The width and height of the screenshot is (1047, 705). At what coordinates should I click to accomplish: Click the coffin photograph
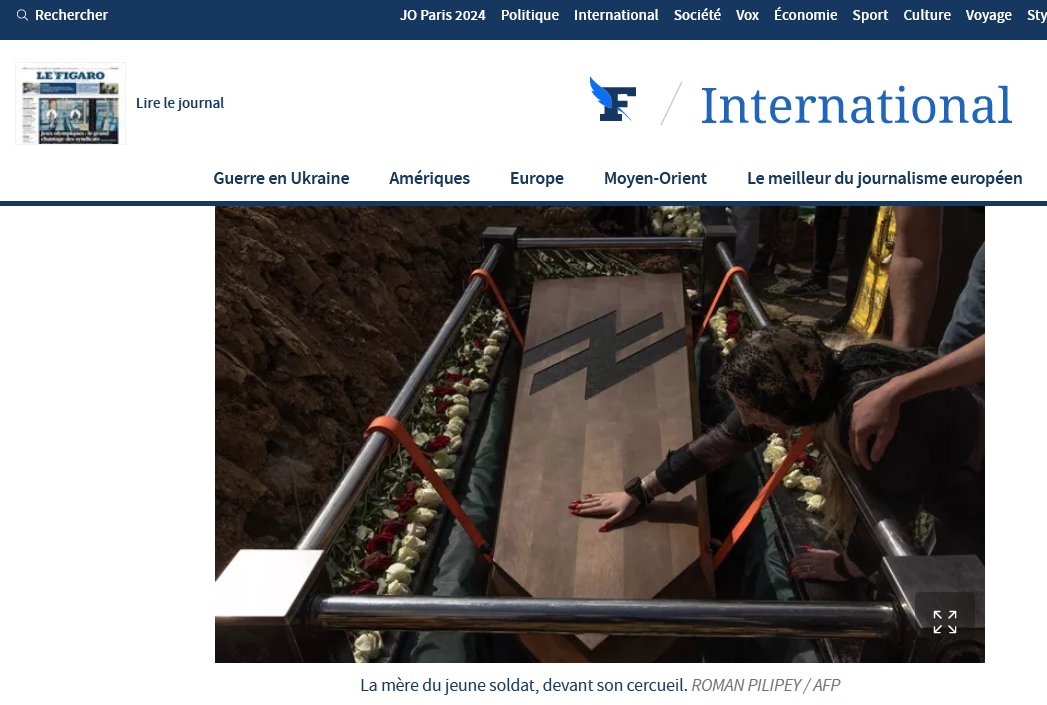pyautogui.click(x=600, y=434)
